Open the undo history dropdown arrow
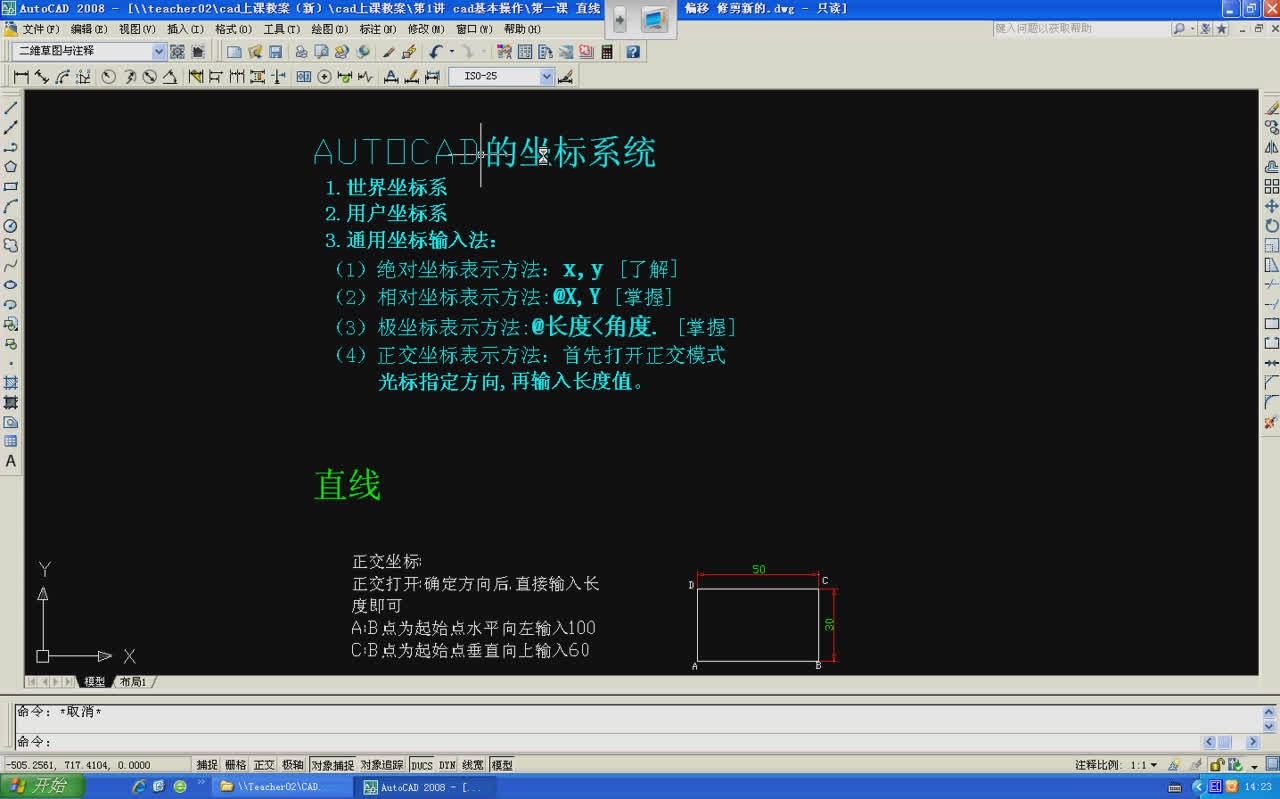Screen dimensions: 1280x799 [451, 52]
